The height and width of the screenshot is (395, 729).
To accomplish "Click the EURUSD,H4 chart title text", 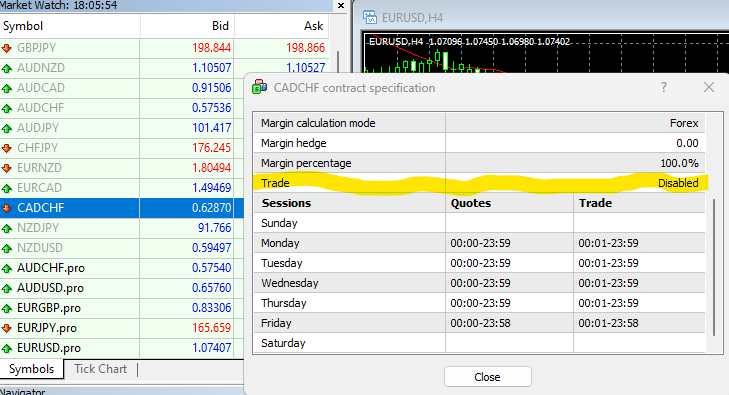I will [412, 18].
